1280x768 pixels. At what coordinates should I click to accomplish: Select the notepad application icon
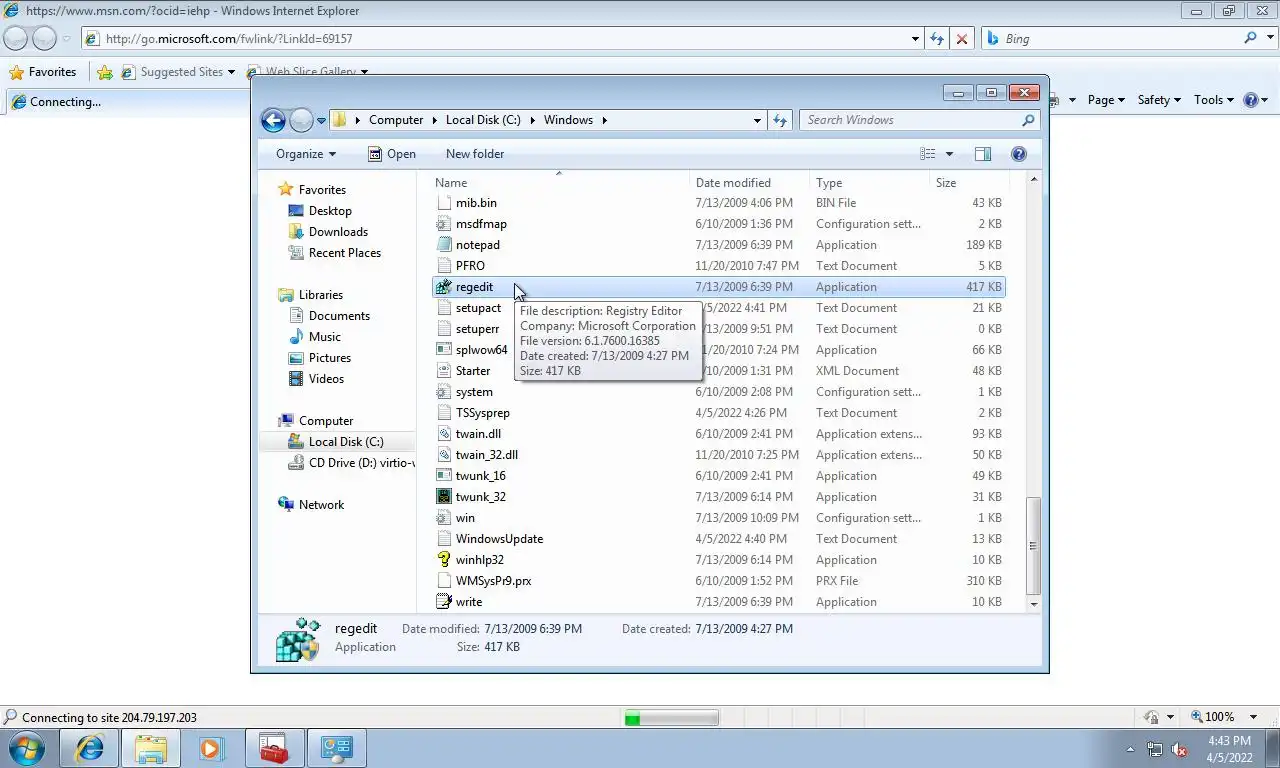coord(445,245)
